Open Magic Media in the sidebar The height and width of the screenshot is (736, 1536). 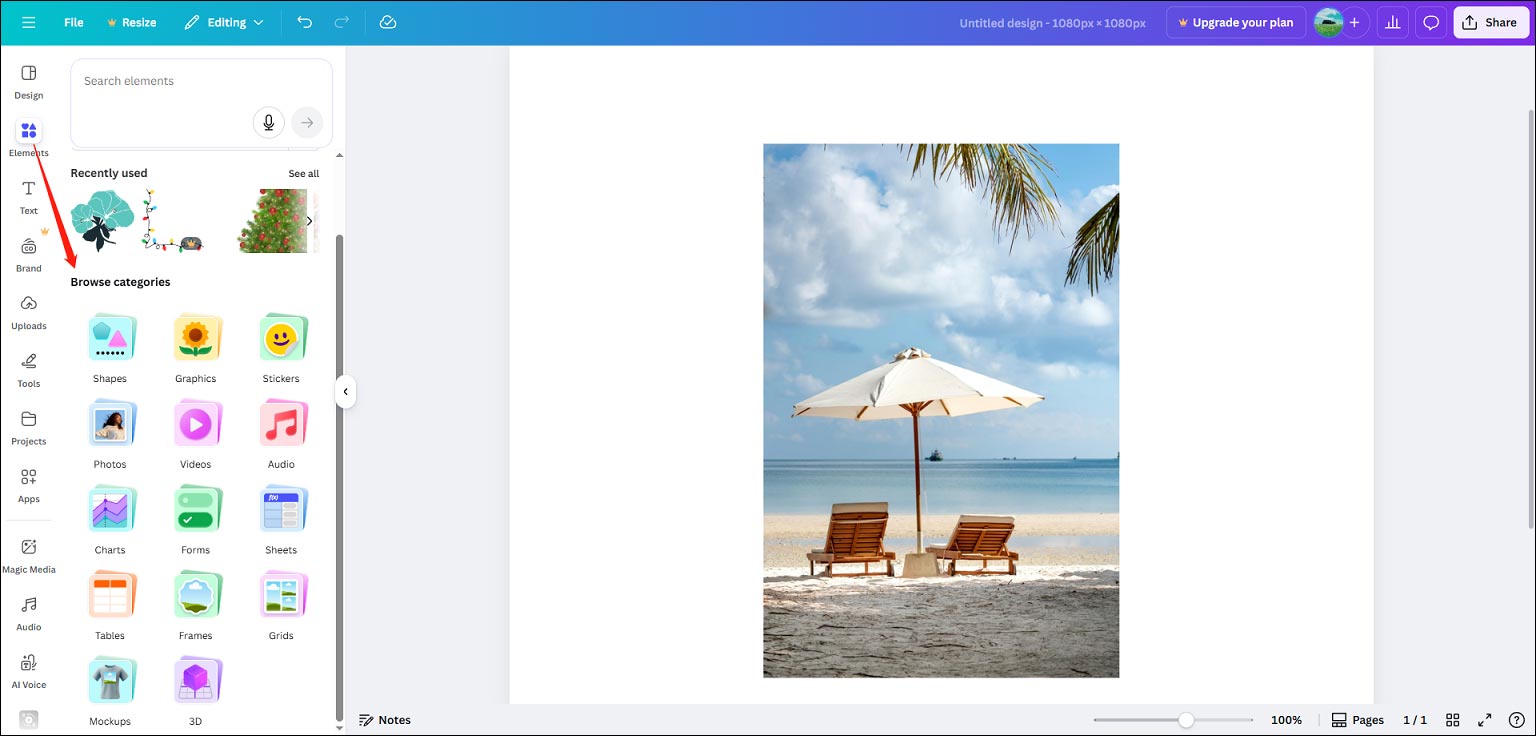pos(28,553)
